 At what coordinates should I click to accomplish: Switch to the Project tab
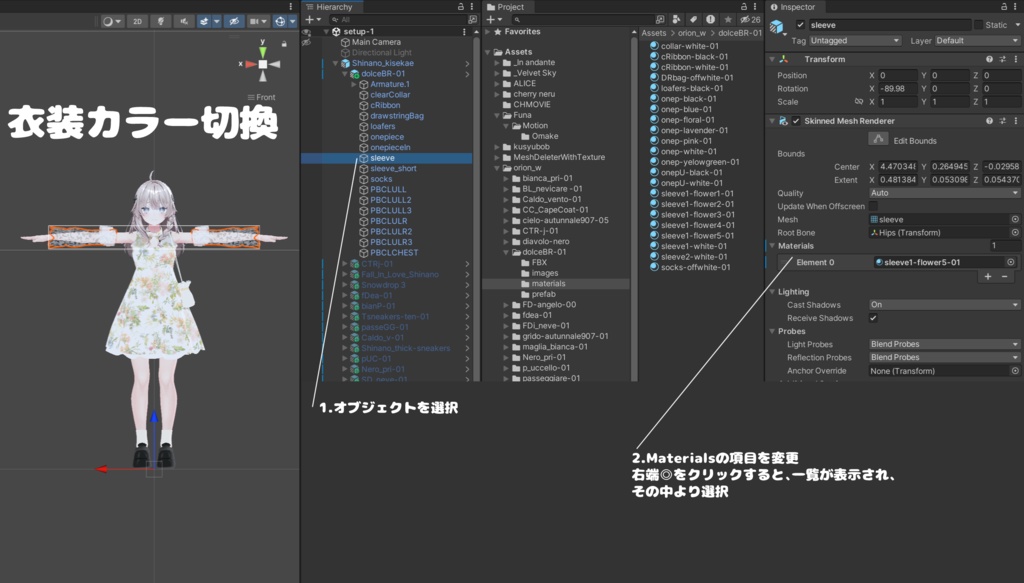505,7
